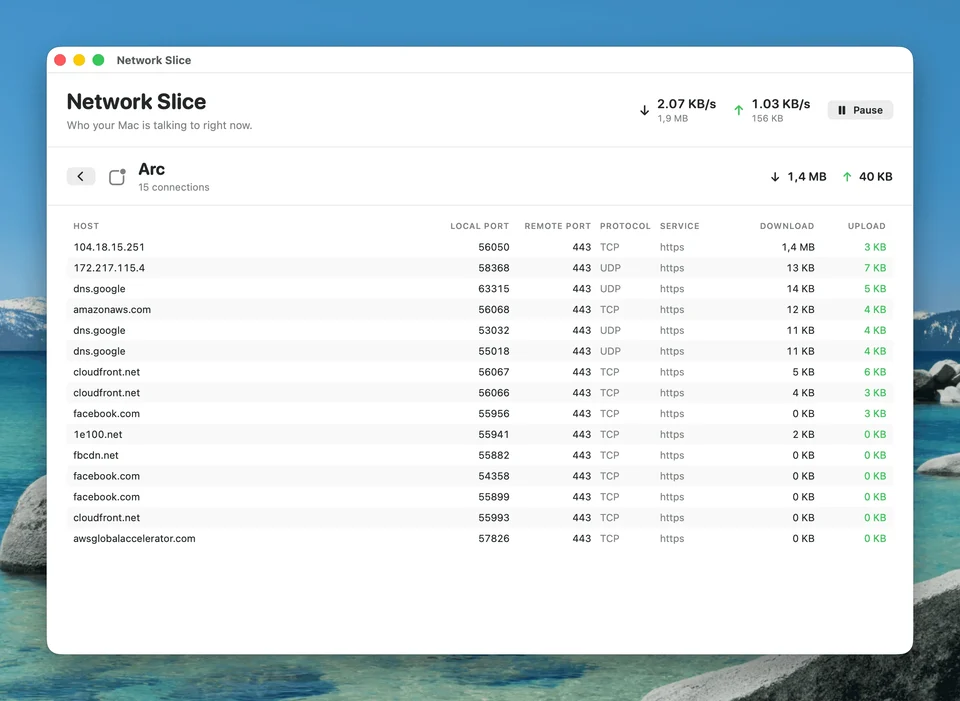Click the total download arrow icon
The height and width of the screenshot is (701, 960).
pyautogui.click(x=644, y=110)
